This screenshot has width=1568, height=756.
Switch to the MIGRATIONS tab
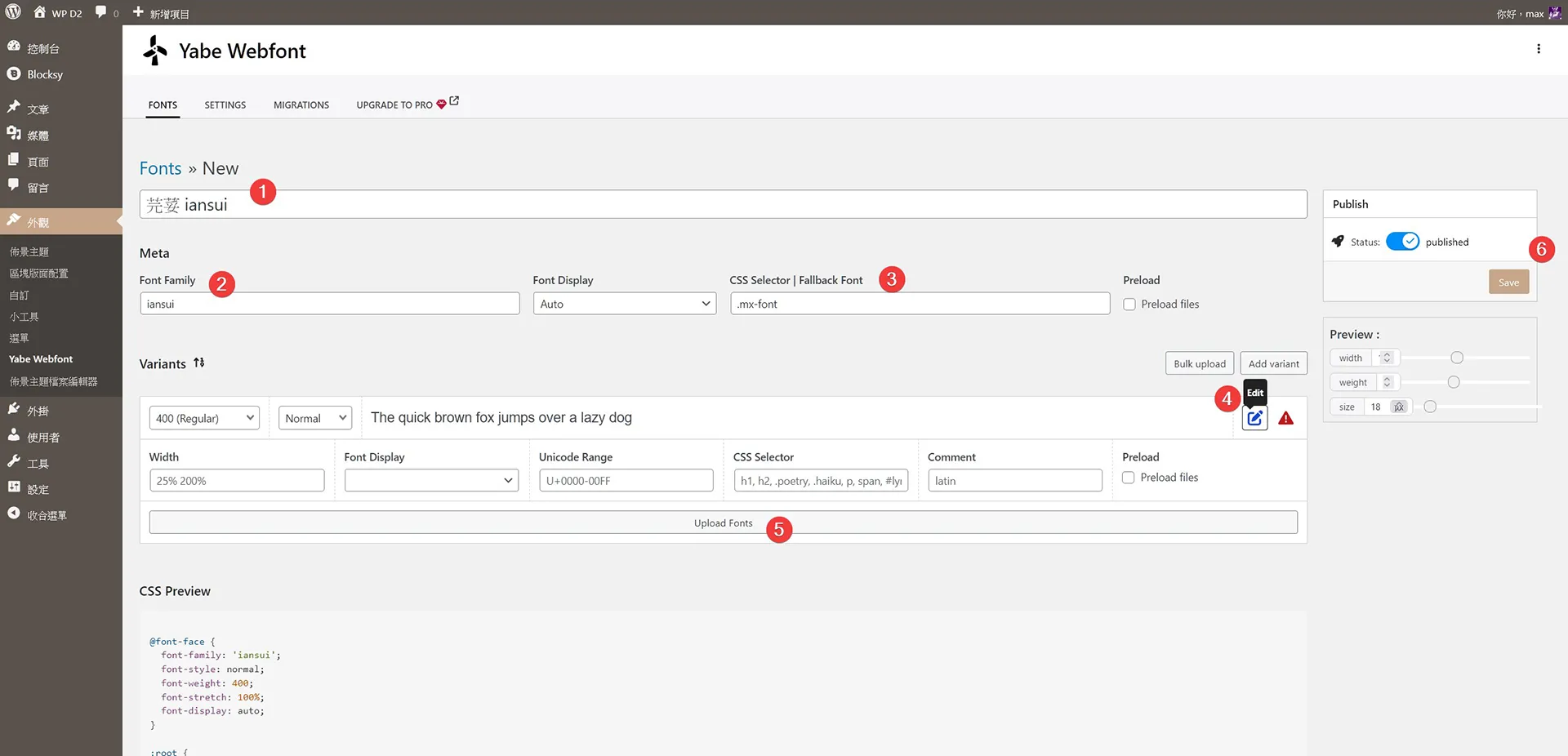[x=301, y=105]
